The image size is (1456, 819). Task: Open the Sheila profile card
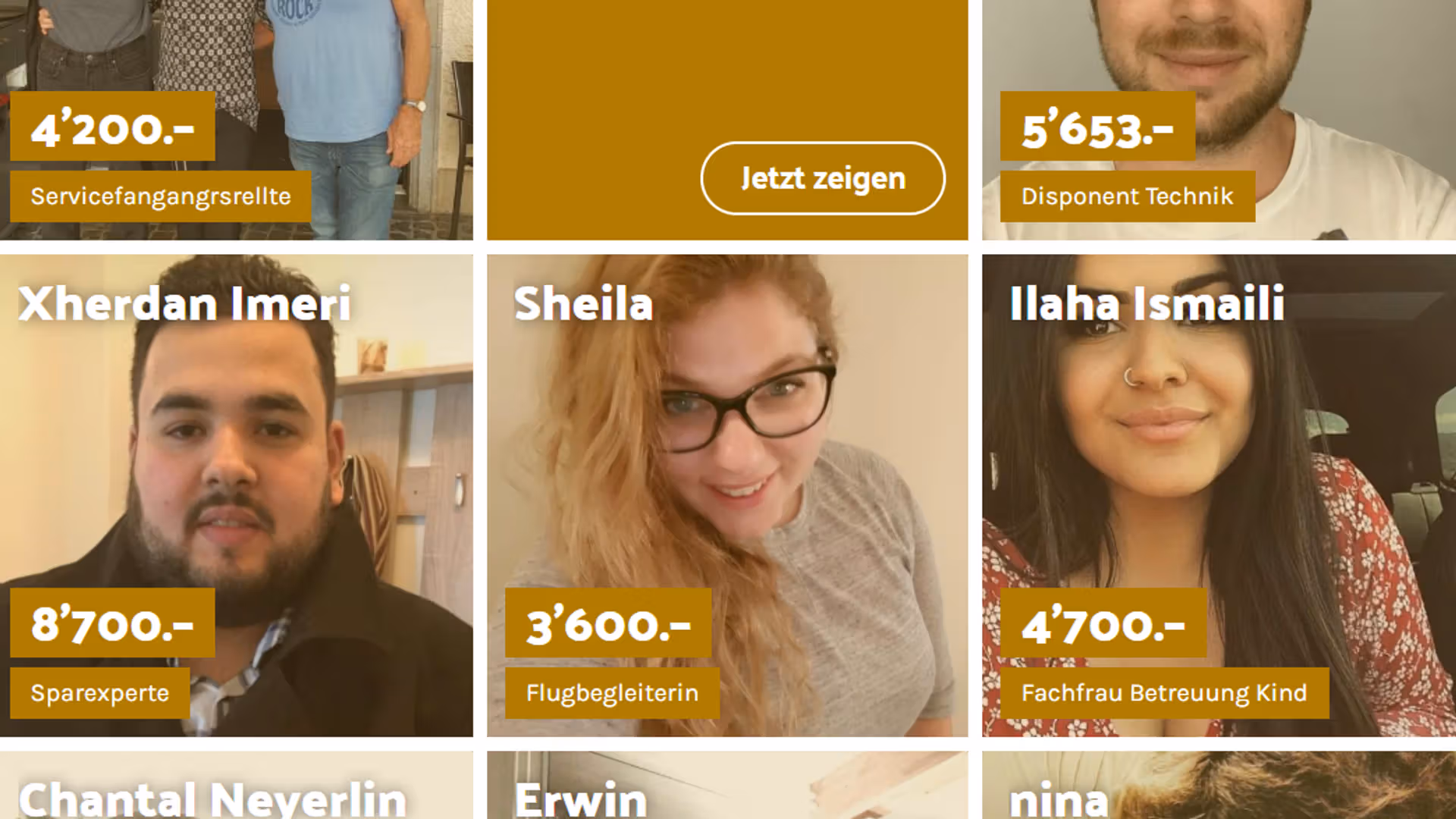(727, 495)
